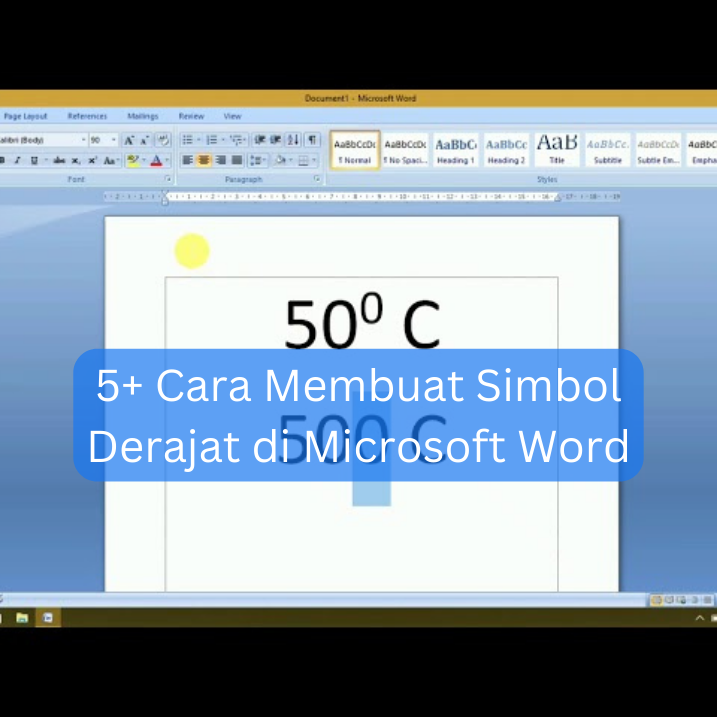Viewport: 717px width, 717px height.
Task: Click the Change Case Aa icon
Action: pos(109,161)
